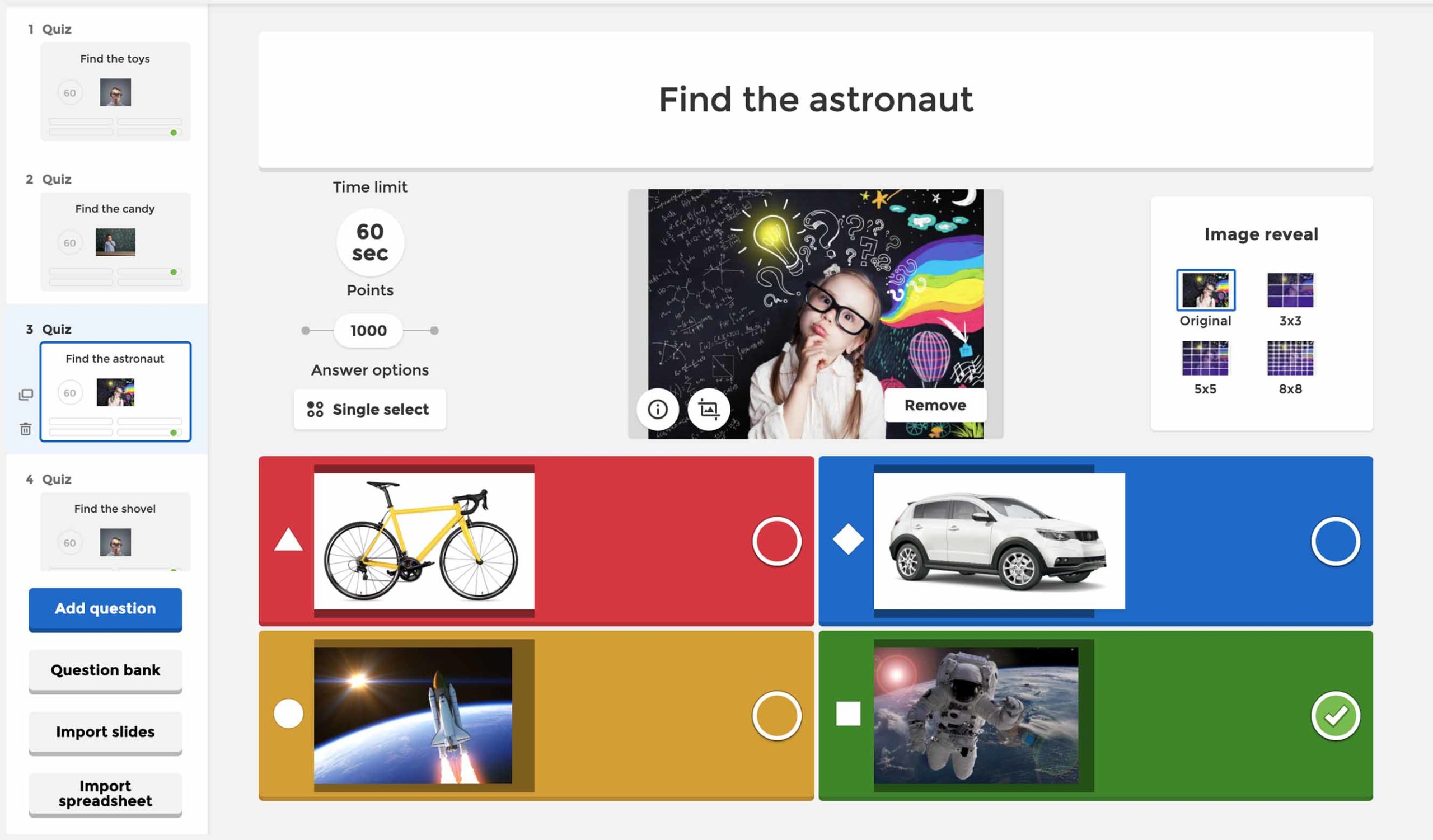
Task: Select Single select answer option
Action: coord(368,409)
